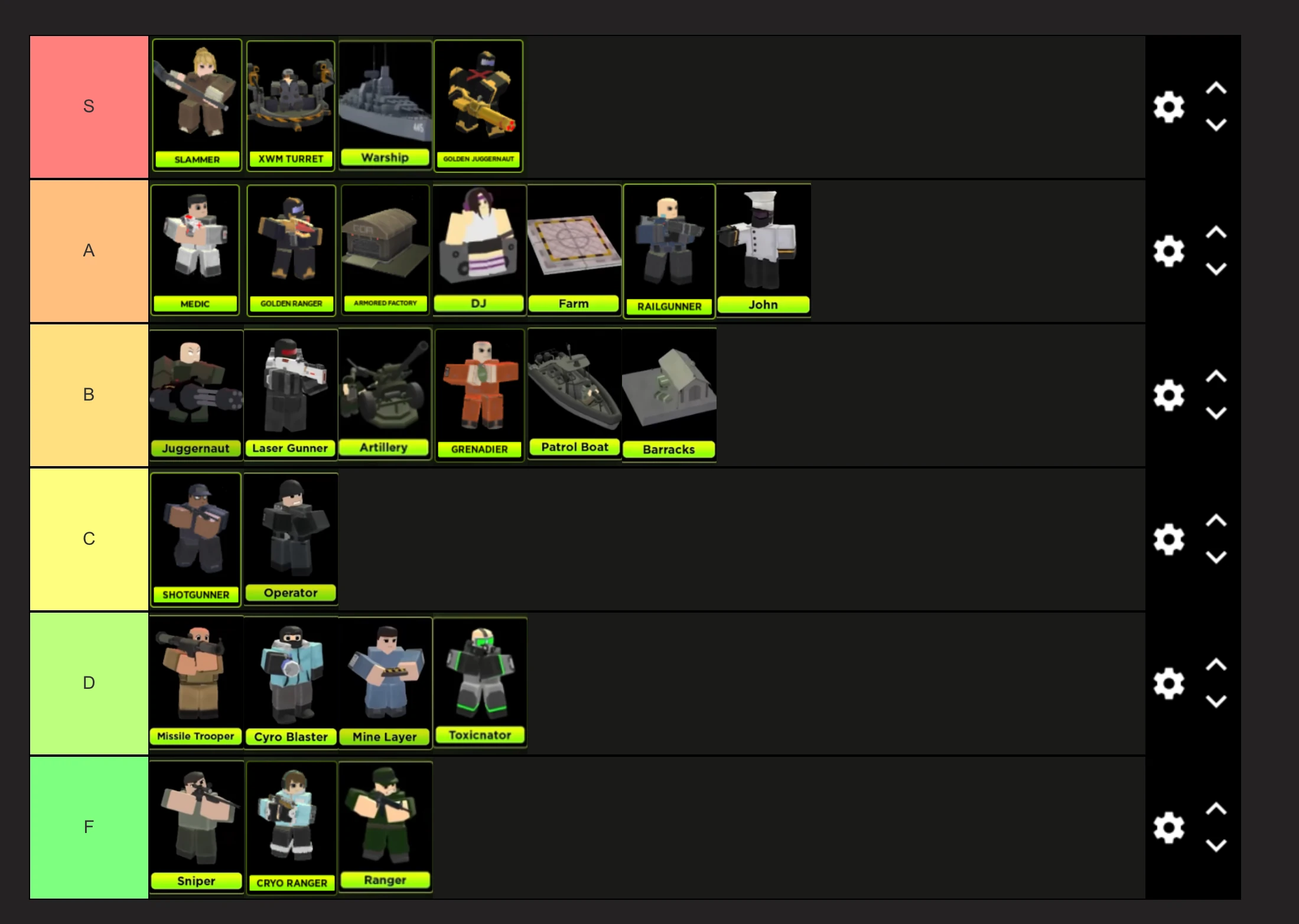Select the Golden Juggernaut tower card
Screen dimensions: 1299x924
click(x=478, y=106)
